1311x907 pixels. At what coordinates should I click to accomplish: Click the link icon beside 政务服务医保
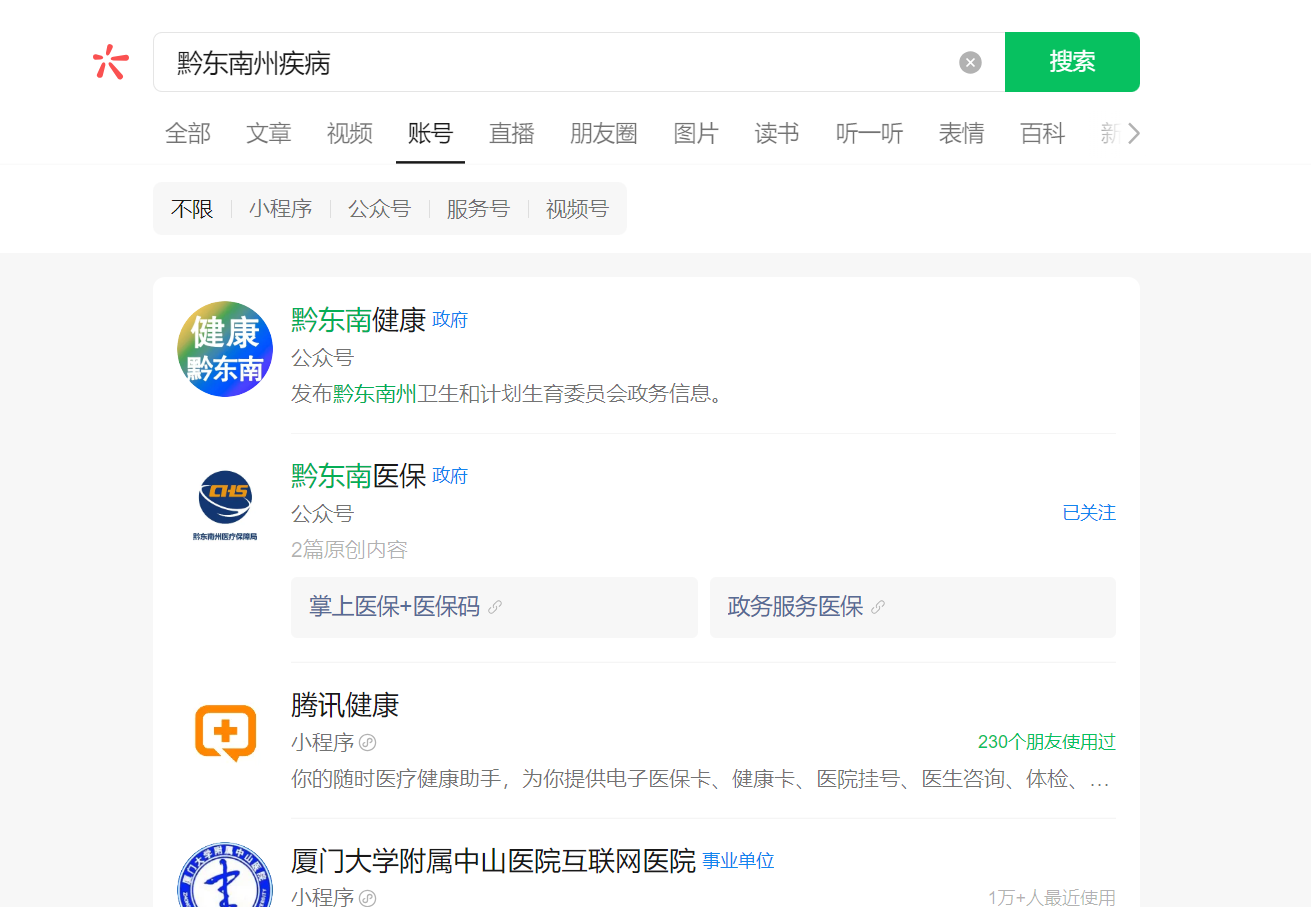click(878, 607)
